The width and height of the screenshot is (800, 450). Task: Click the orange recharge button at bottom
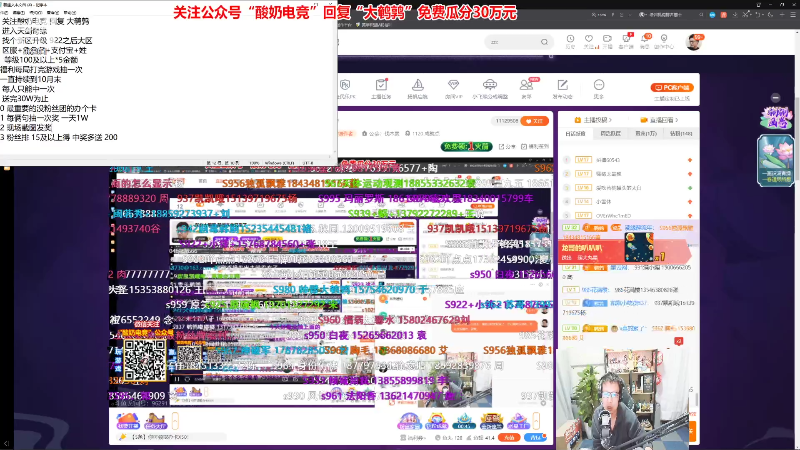[x=509, y=437]
